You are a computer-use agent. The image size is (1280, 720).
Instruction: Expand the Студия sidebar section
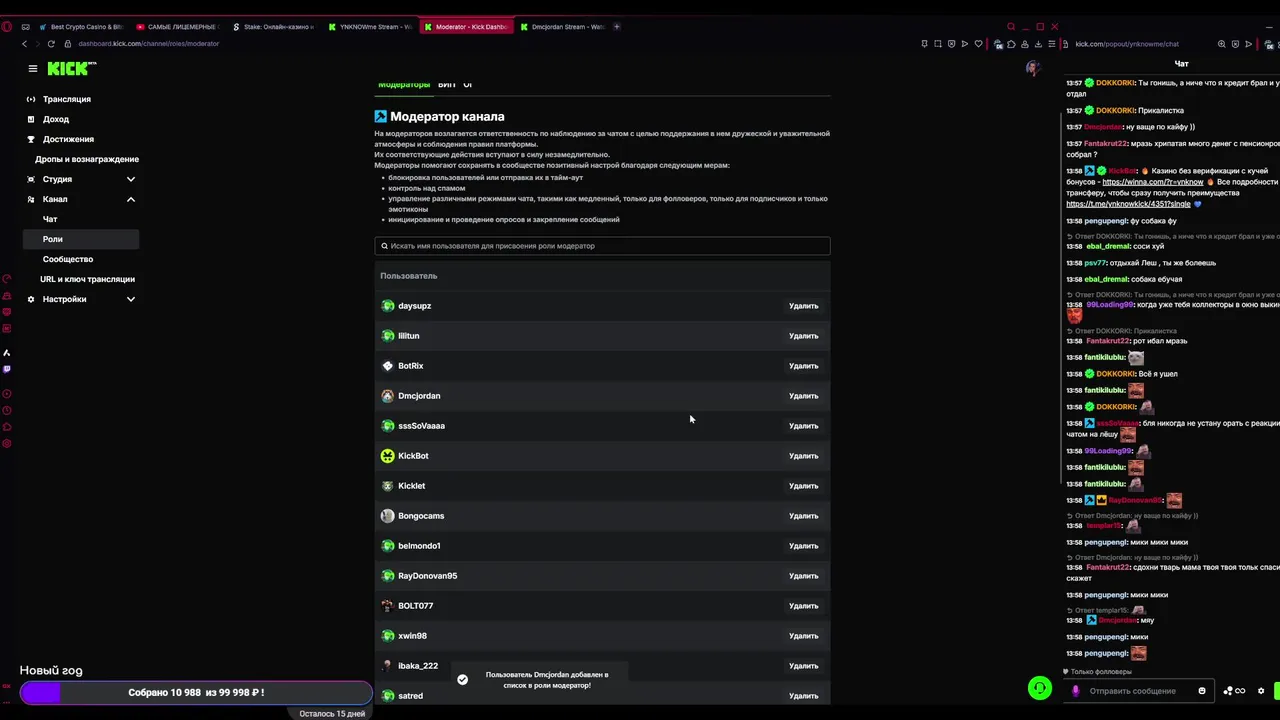click(x=130, y=179)
